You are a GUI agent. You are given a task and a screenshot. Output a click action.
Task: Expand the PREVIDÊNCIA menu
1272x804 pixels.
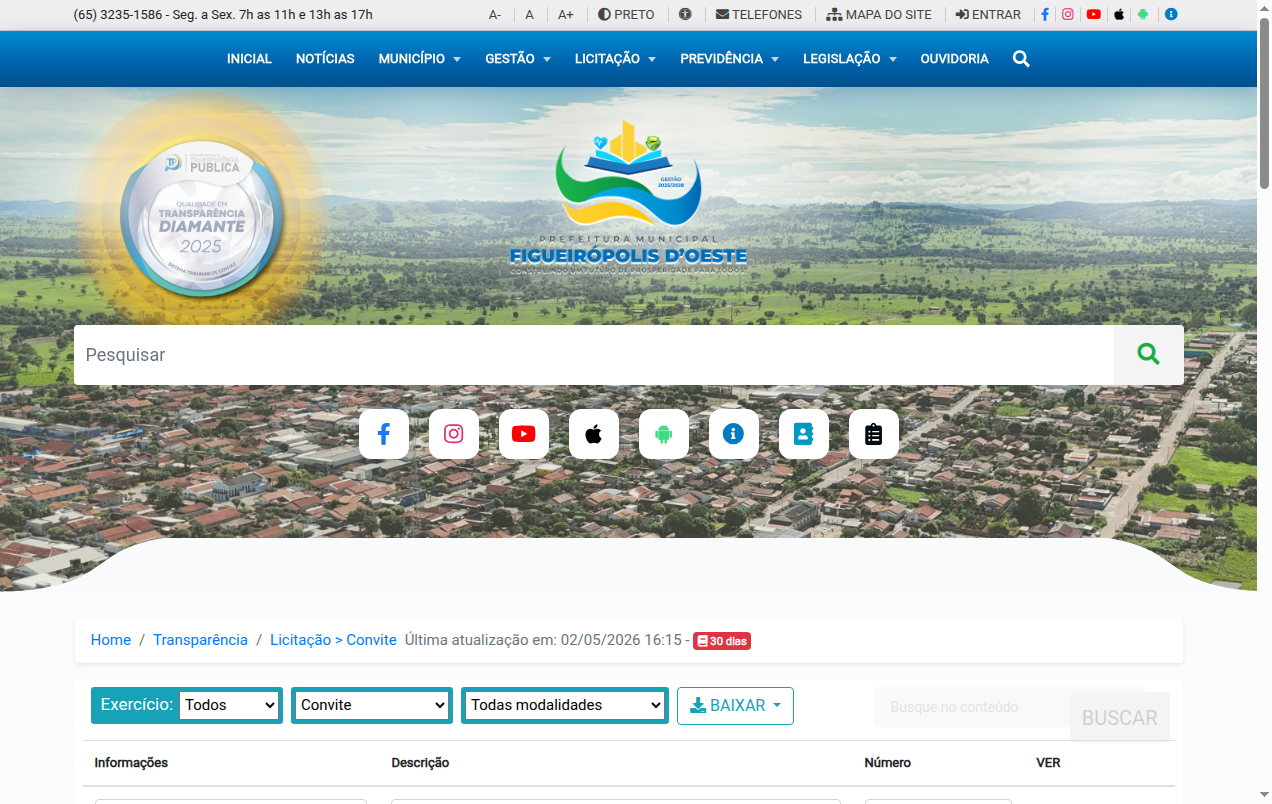click(729, 59)
